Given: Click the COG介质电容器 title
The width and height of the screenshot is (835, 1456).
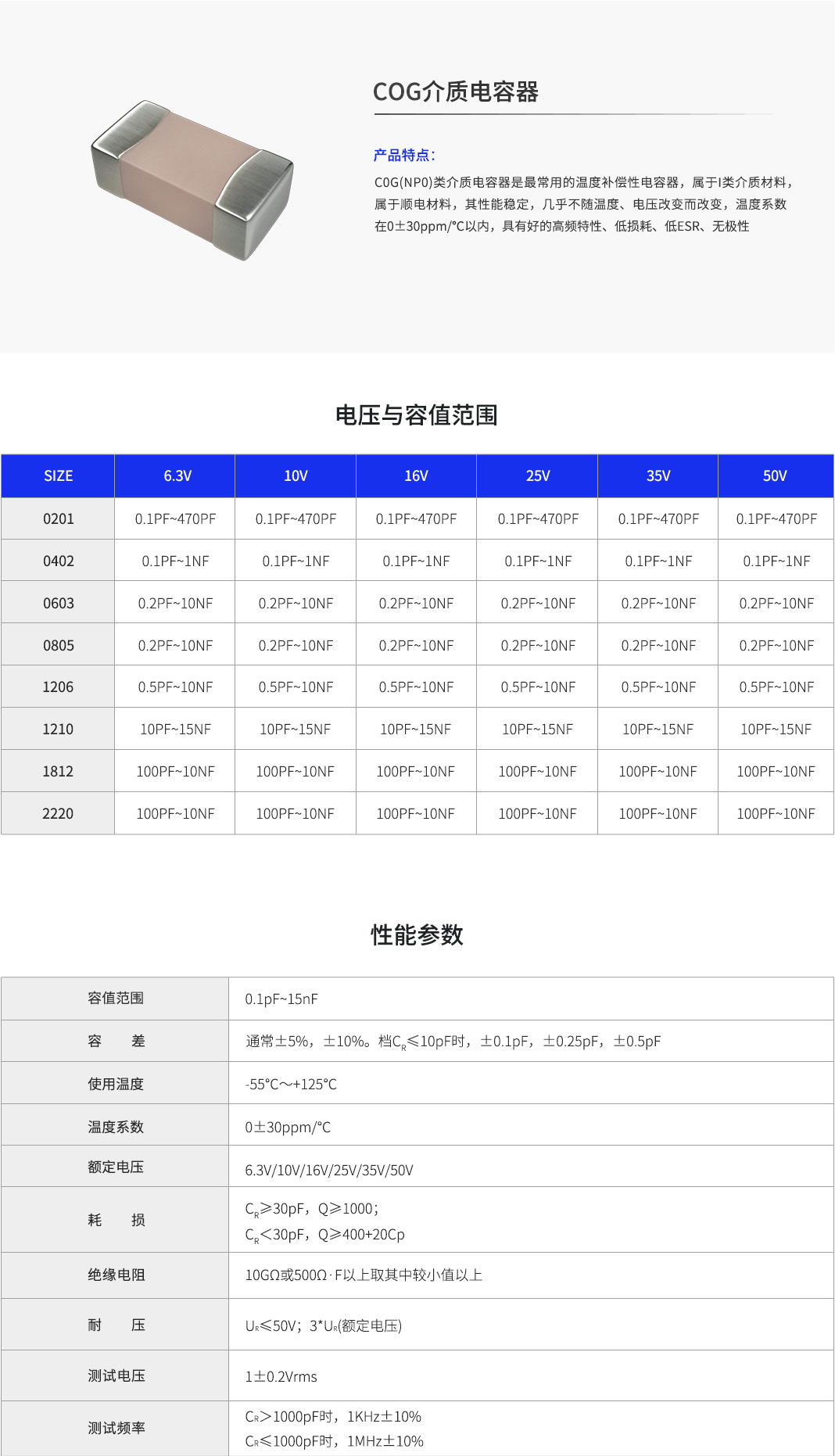Looking at the screenshot, I should tap(455, 92).
